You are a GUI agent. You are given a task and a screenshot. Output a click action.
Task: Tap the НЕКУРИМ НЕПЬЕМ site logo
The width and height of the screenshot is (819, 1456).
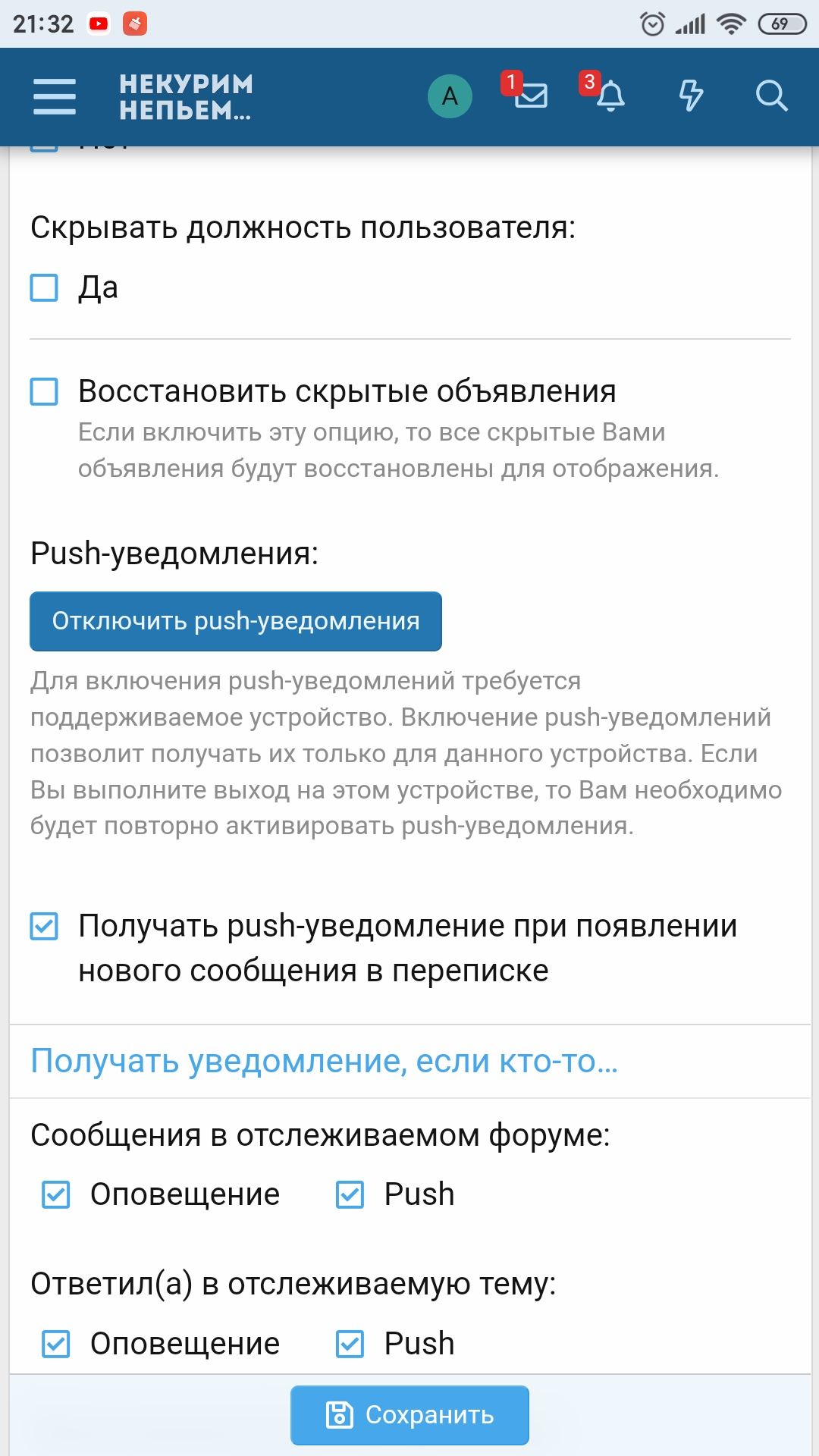point(186,97)
